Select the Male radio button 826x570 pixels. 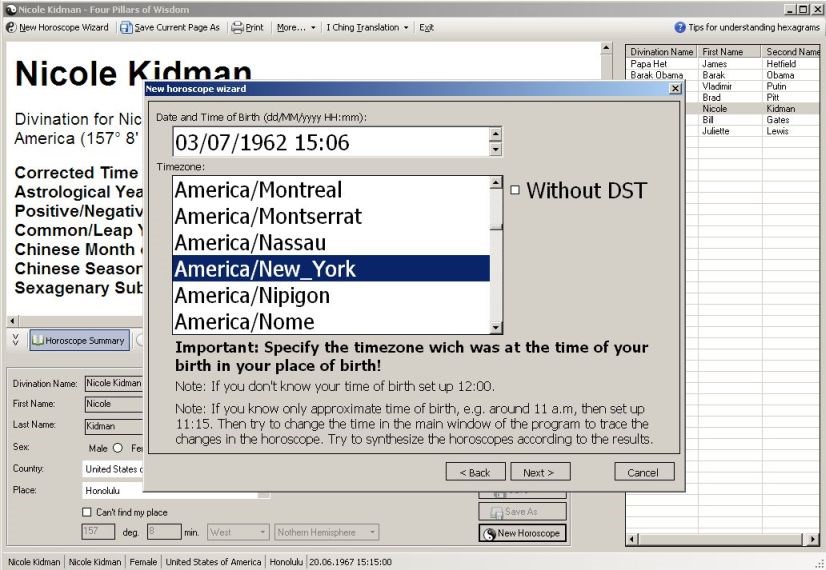(x=117, y=448)
